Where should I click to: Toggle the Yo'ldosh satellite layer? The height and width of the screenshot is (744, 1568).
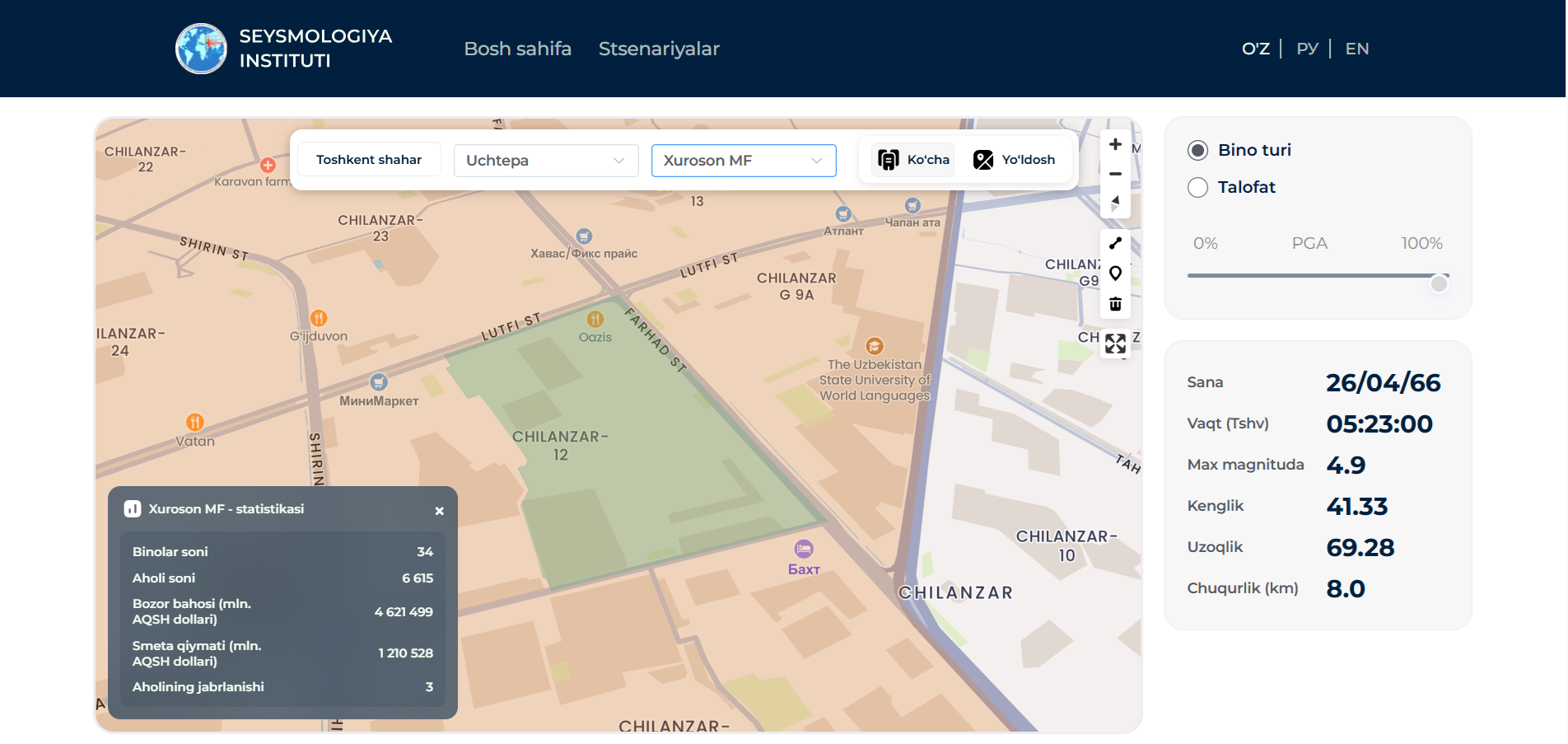click(1014, 160)
